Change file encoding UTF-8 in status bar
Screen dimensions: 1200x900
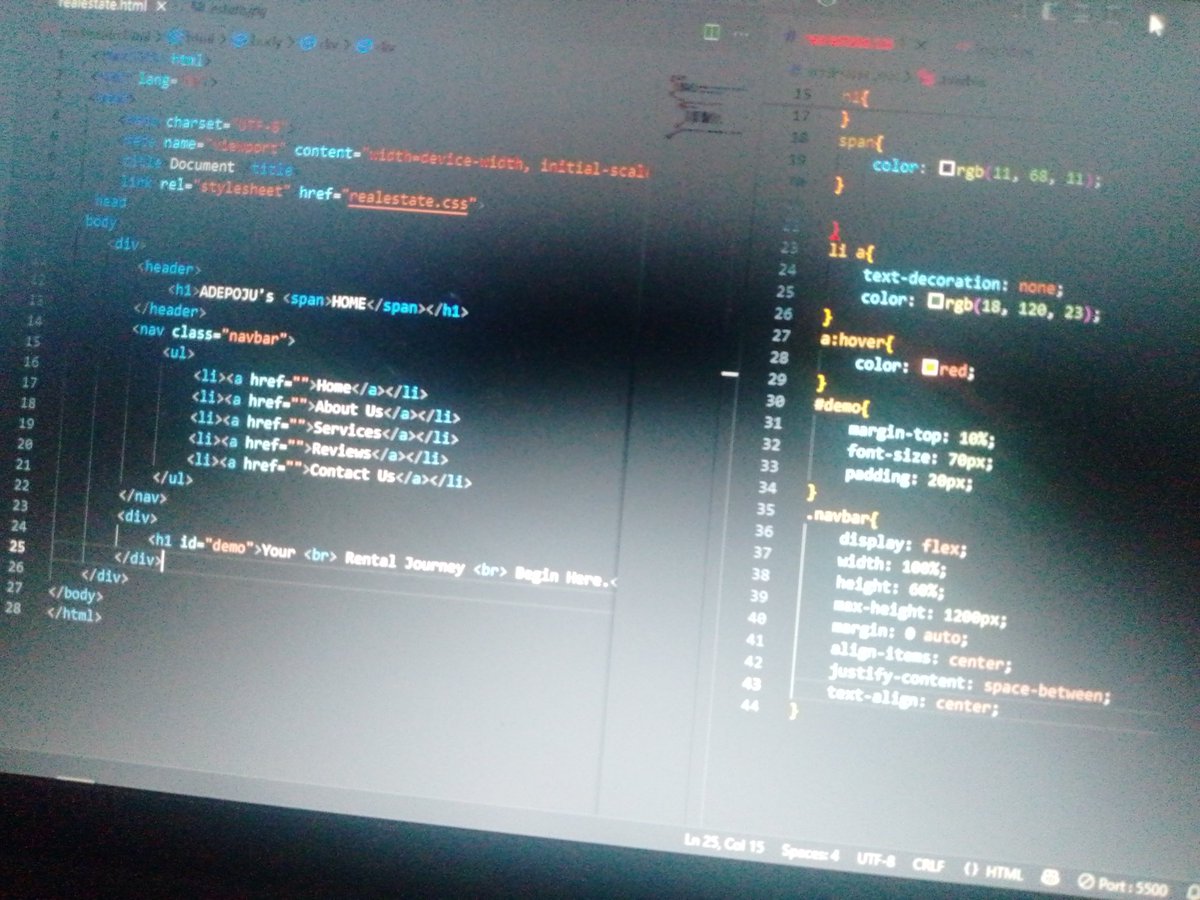click(876, 861)
